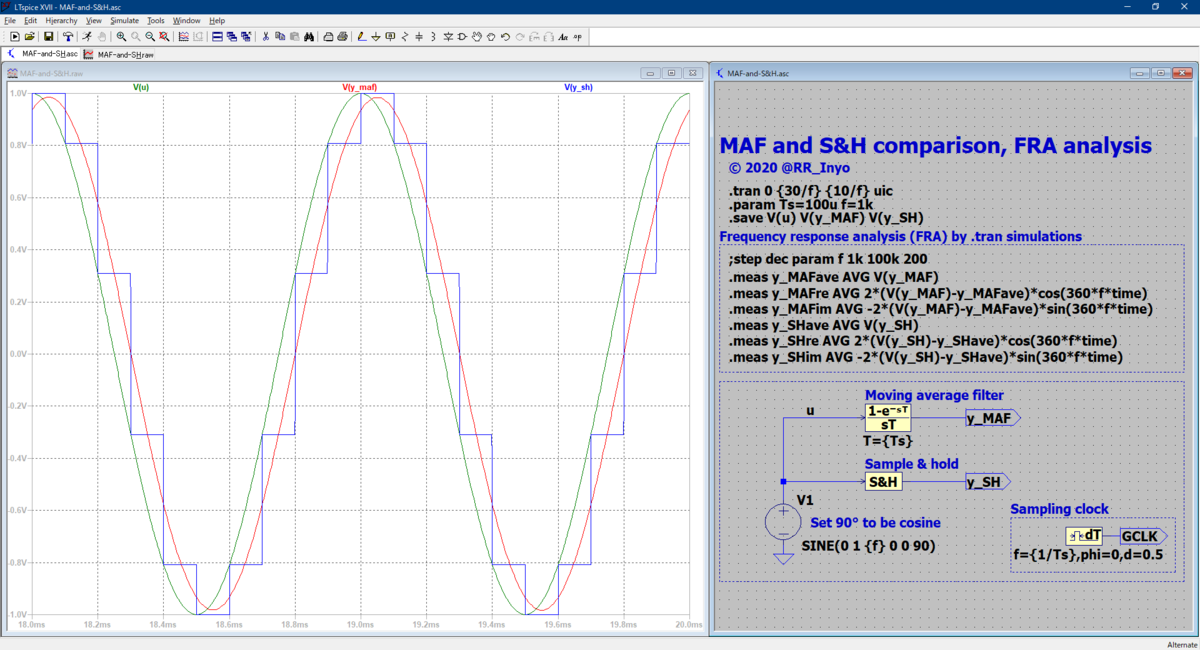1200x650 pixels.
Task: Click the V(y_sh) trace label
Action: point(578,87)
